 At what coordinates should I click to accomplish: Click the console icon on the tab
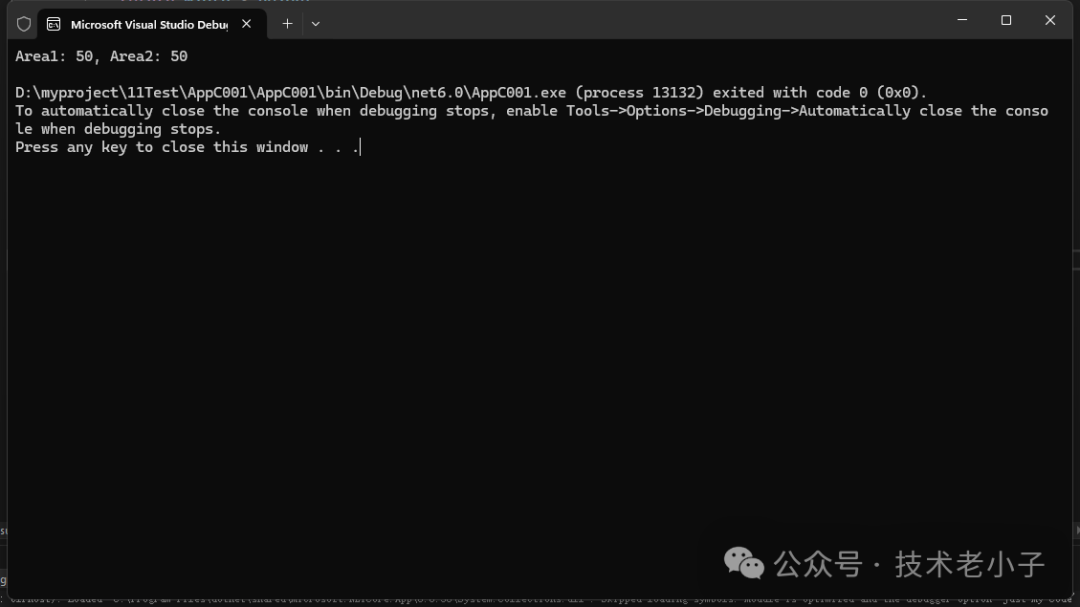pos(54,24)
